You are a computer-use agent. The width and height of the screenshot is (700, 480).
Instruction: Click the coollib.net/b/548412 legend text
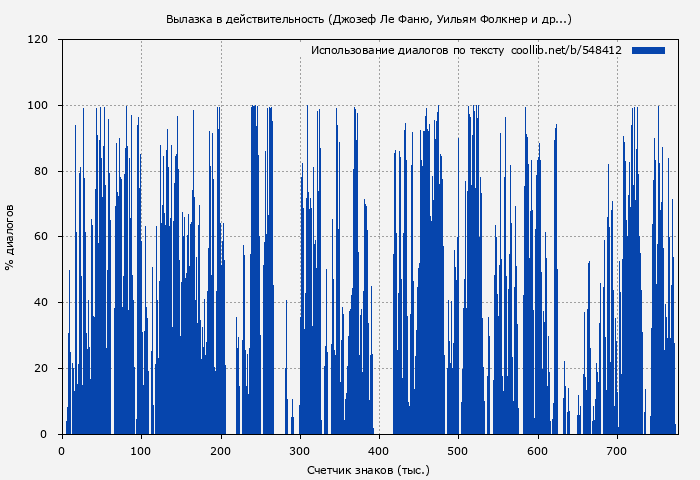[566, 50]
